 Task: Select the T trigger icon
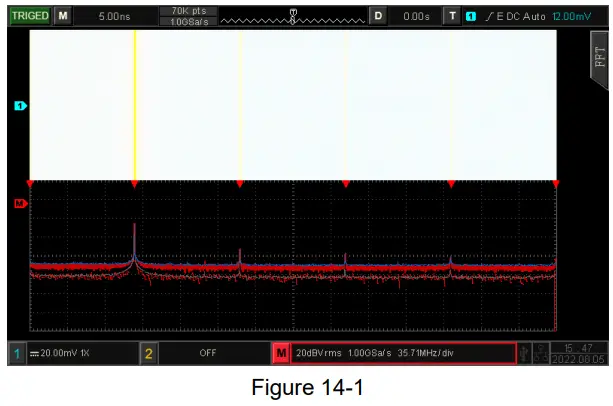(x=452, y=16)
